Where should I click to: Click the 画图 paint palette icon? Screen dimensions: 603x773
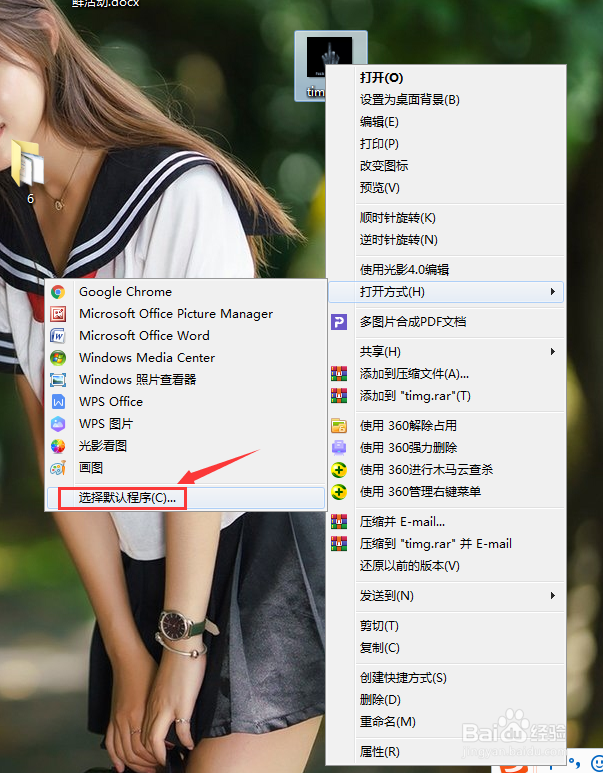58,468
